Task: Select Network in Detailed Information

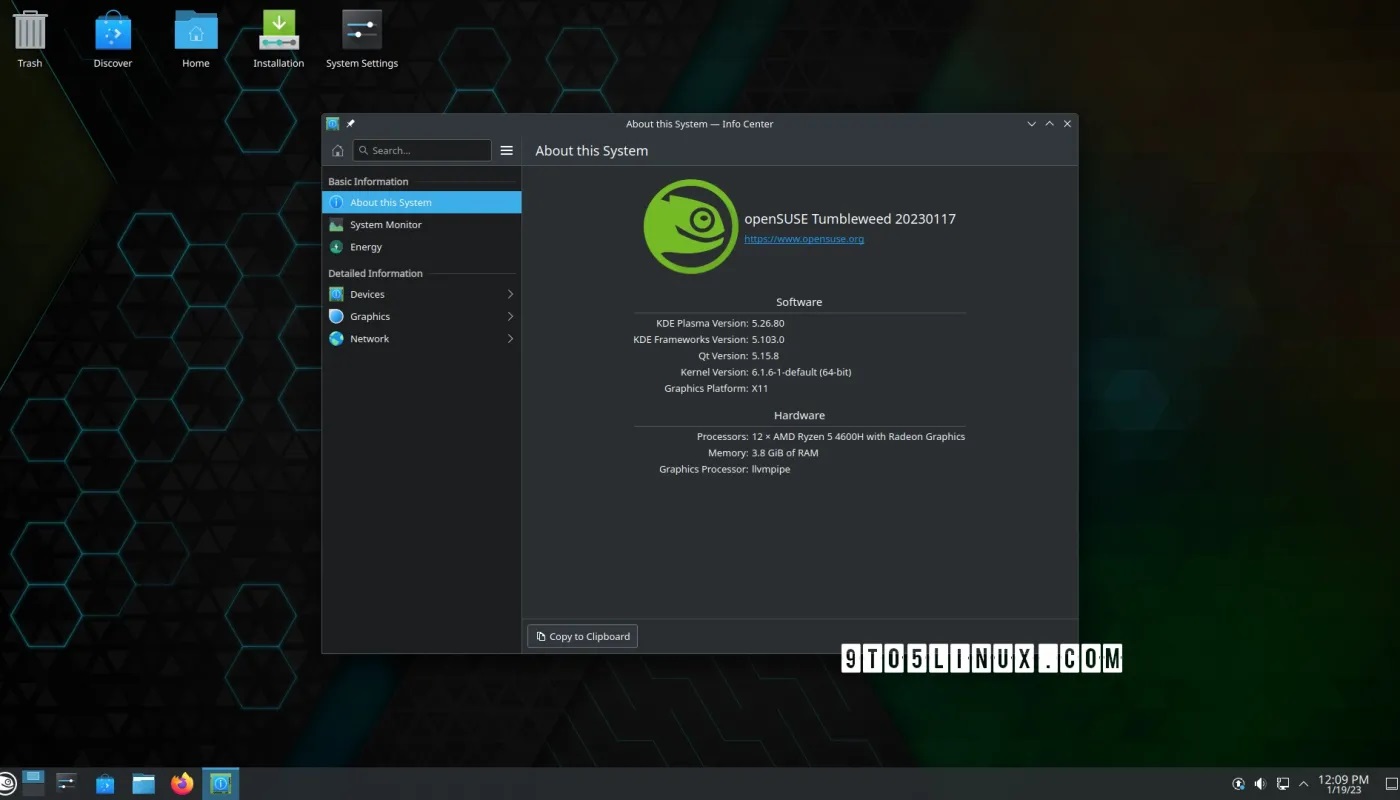Action: click(x=370, y=338)
